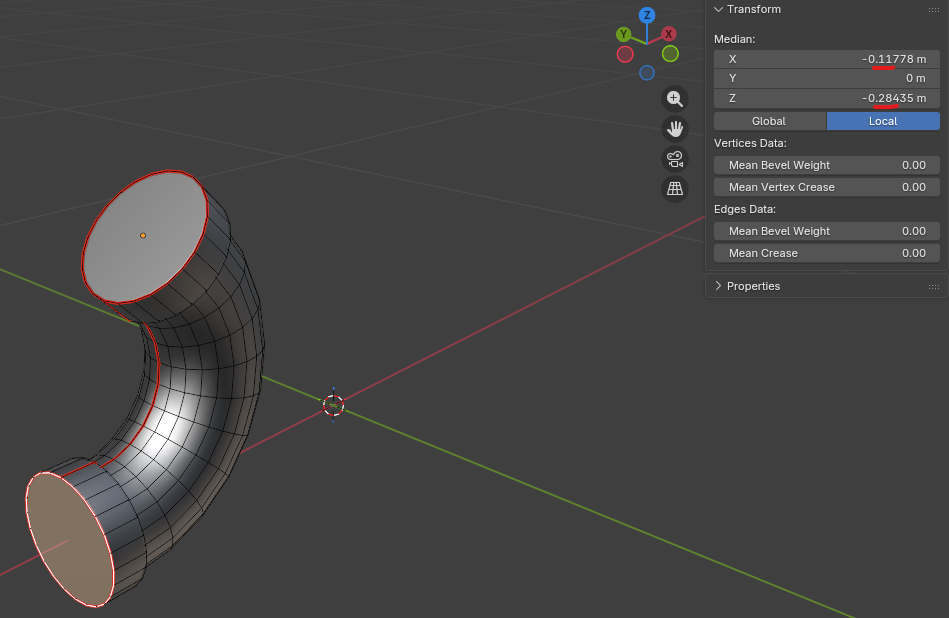Toggle the camera view icon
Screen dimensions: 949x618
(675, 158)
